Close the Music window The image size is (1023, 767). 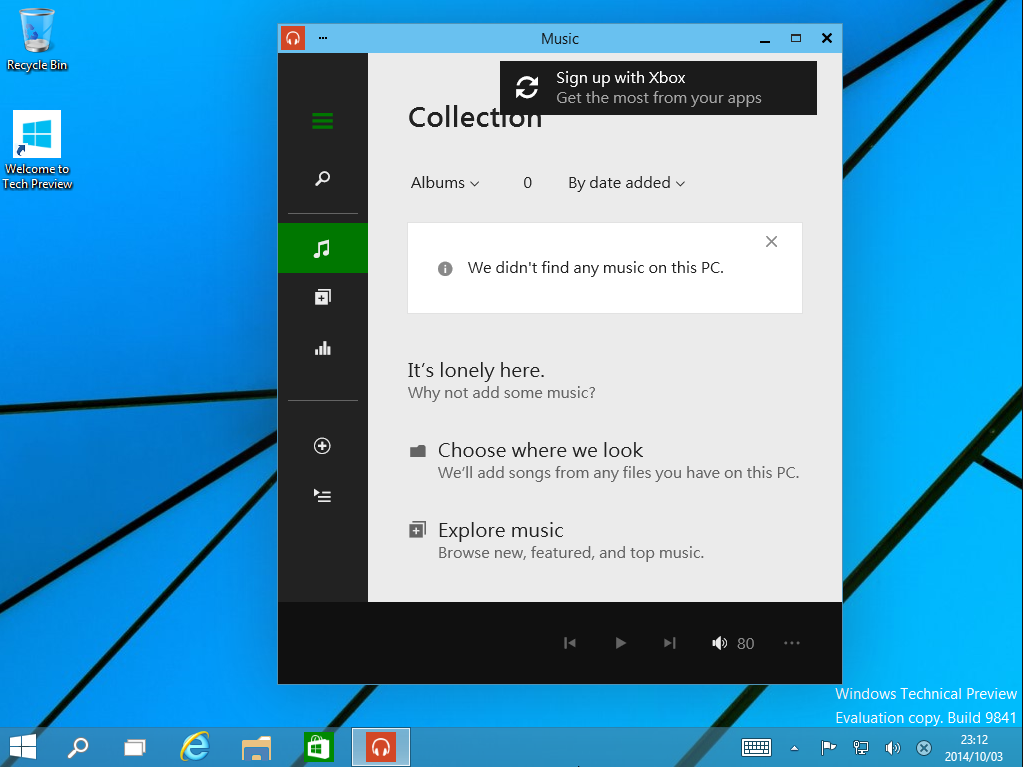[x=827, y=38]
